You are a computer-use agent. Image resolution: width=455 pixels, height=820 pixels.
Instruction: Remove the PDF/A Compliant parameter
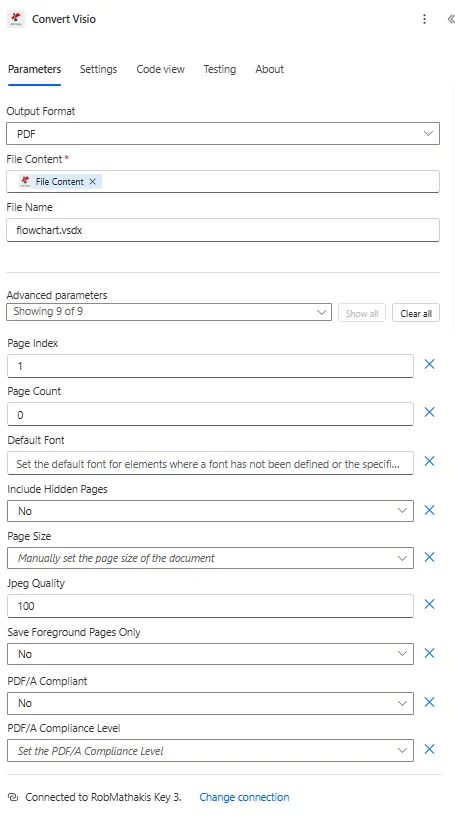point(429,702)
